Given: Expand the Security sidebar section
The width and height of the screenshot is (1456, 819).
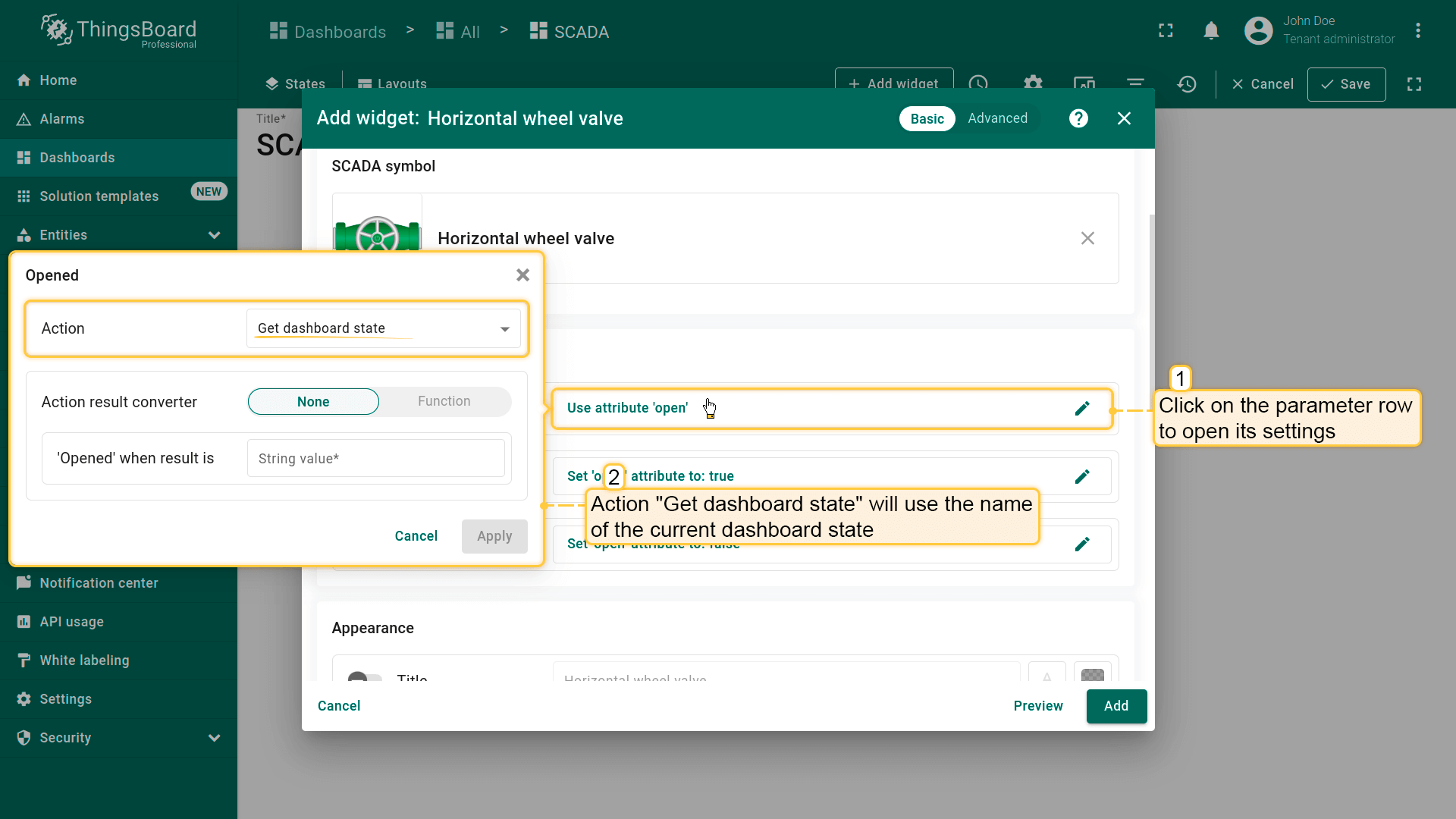Looking at the screenshot, I should (x=214, y=738).
